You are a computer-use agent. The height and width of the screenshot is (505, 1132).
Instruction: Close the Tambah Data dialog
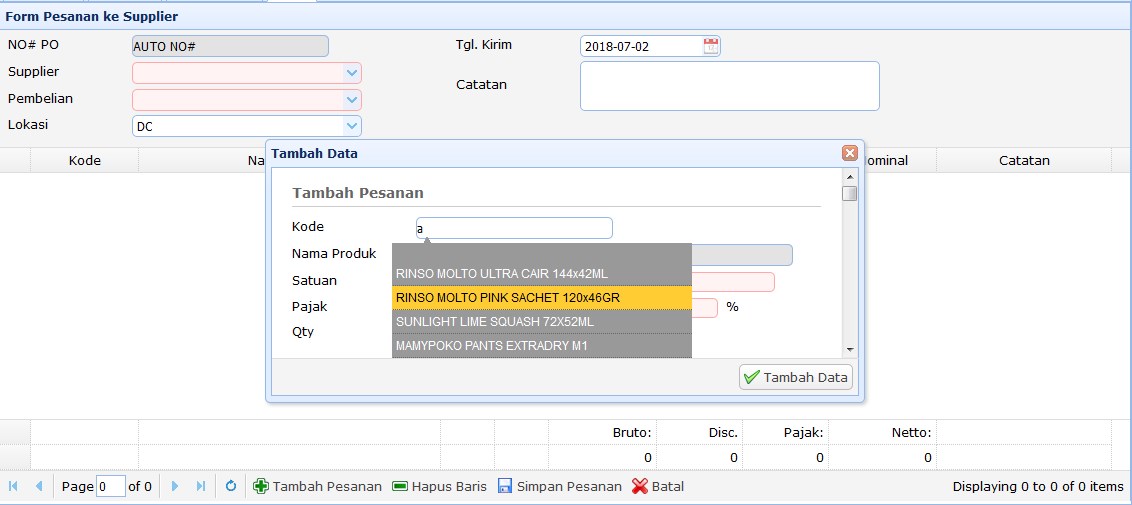coord(850,153)
